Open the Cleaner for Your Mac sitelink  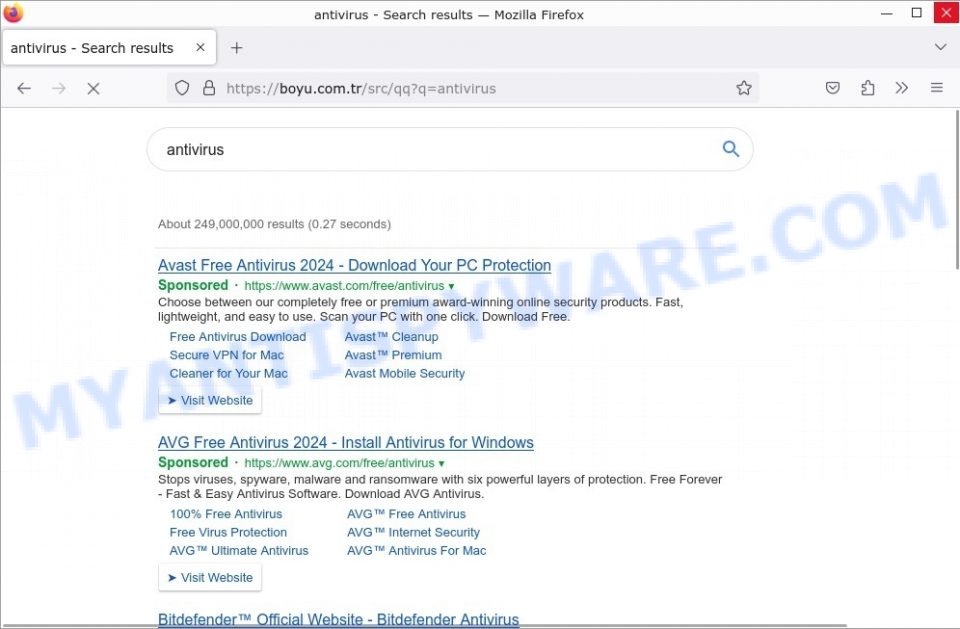coord(228,374)
